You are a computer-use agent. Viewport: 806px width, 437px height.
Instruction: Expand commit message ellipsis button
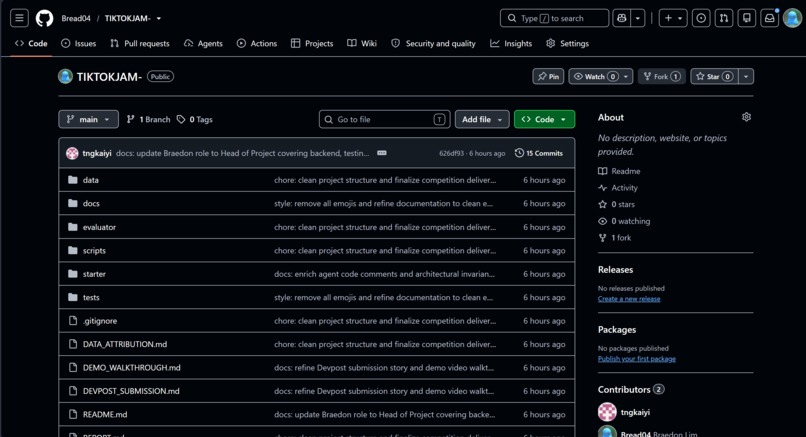(x=381, y=153)
